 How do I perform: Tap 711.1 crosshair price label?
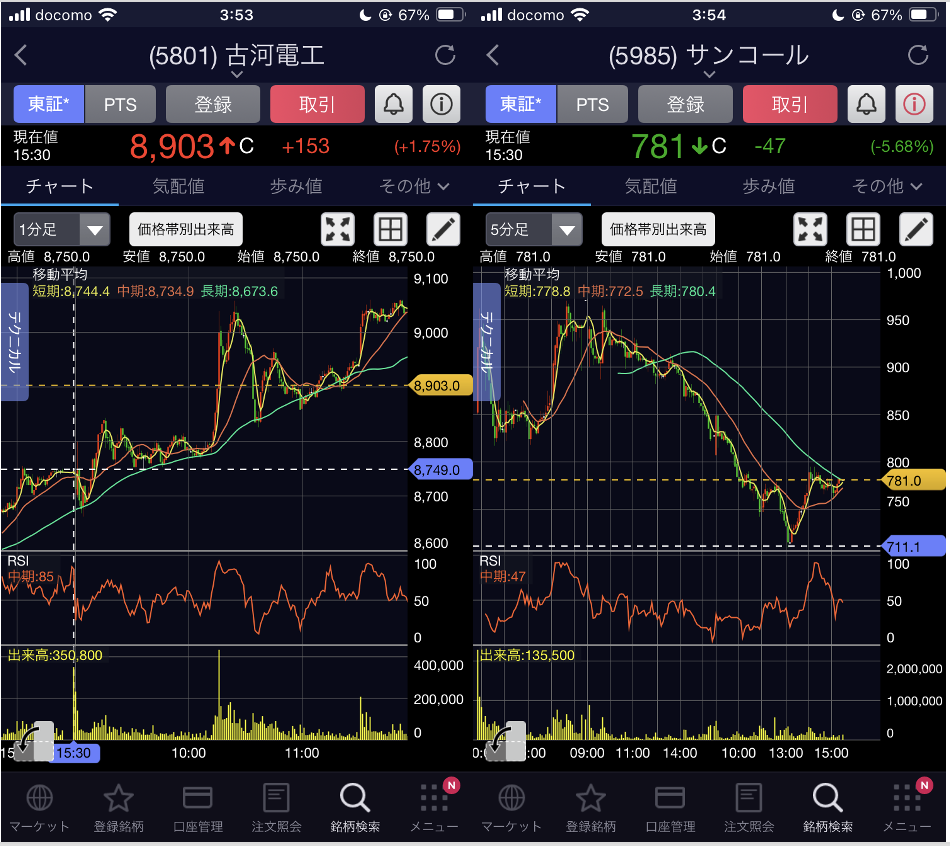coord(913,547)
